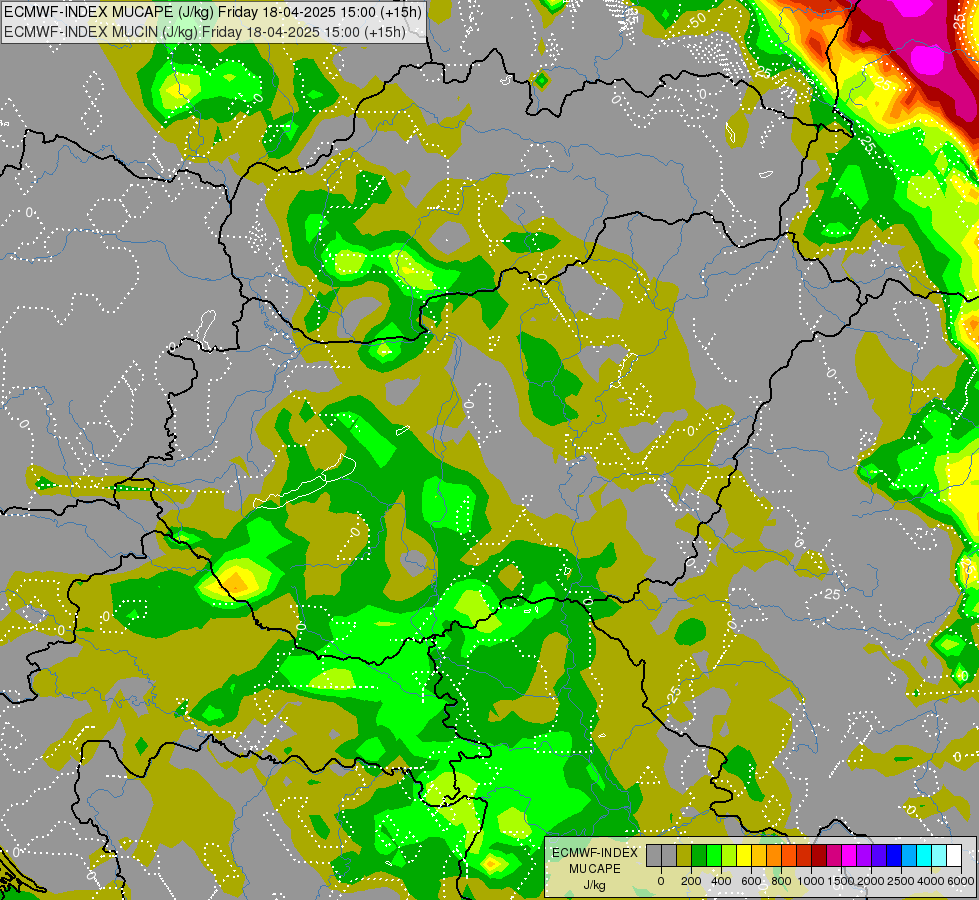
Task: Click the olive swatch in the MUCAPE legend
Action: 684,856
